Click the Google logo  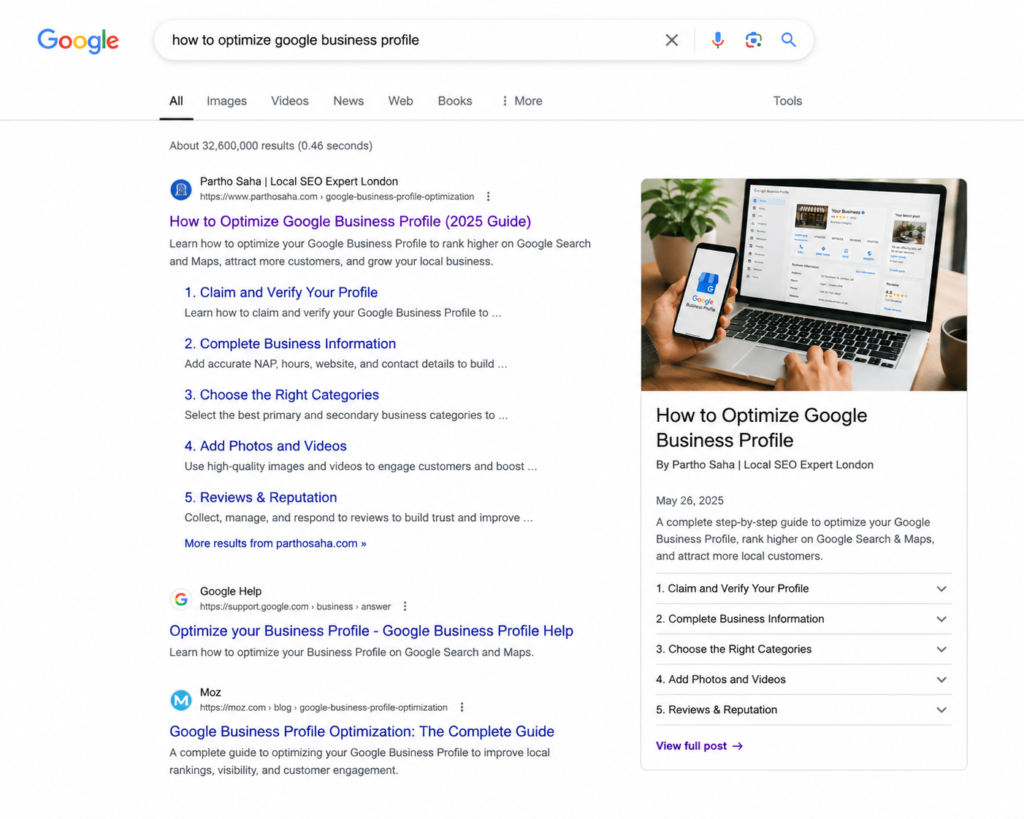click(78, 40)
